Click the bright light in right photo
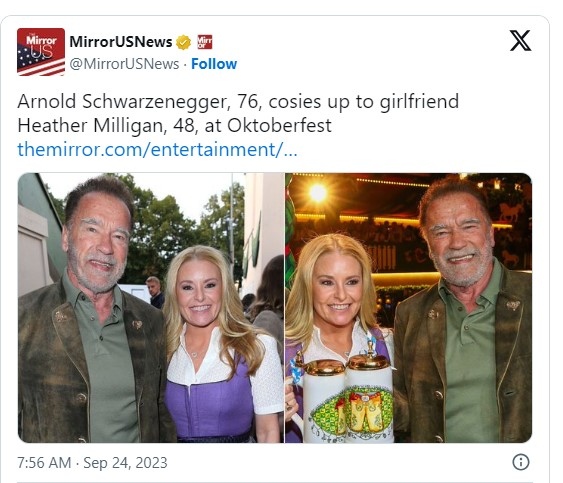This screenshot has height=483, width=563. 318,193
